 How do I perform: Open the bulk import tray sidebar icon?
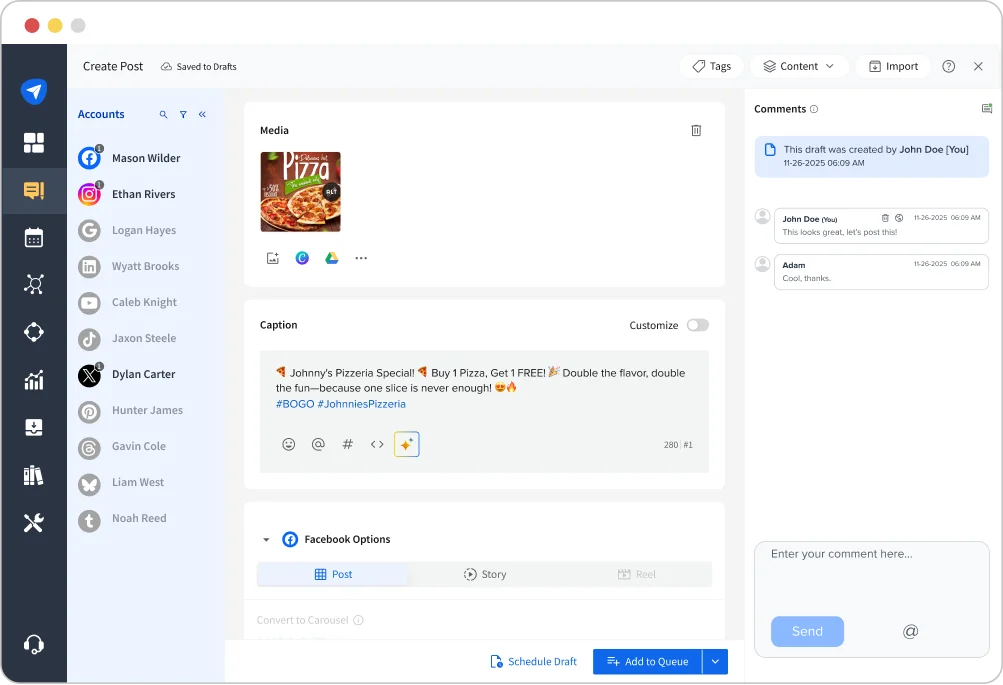pos(34,427)
